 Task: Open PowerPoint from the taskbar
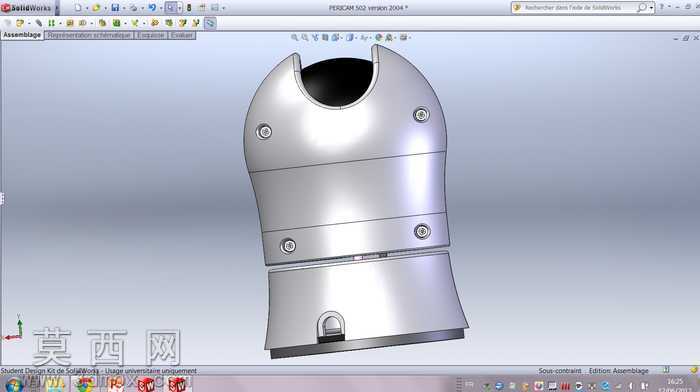115,384
